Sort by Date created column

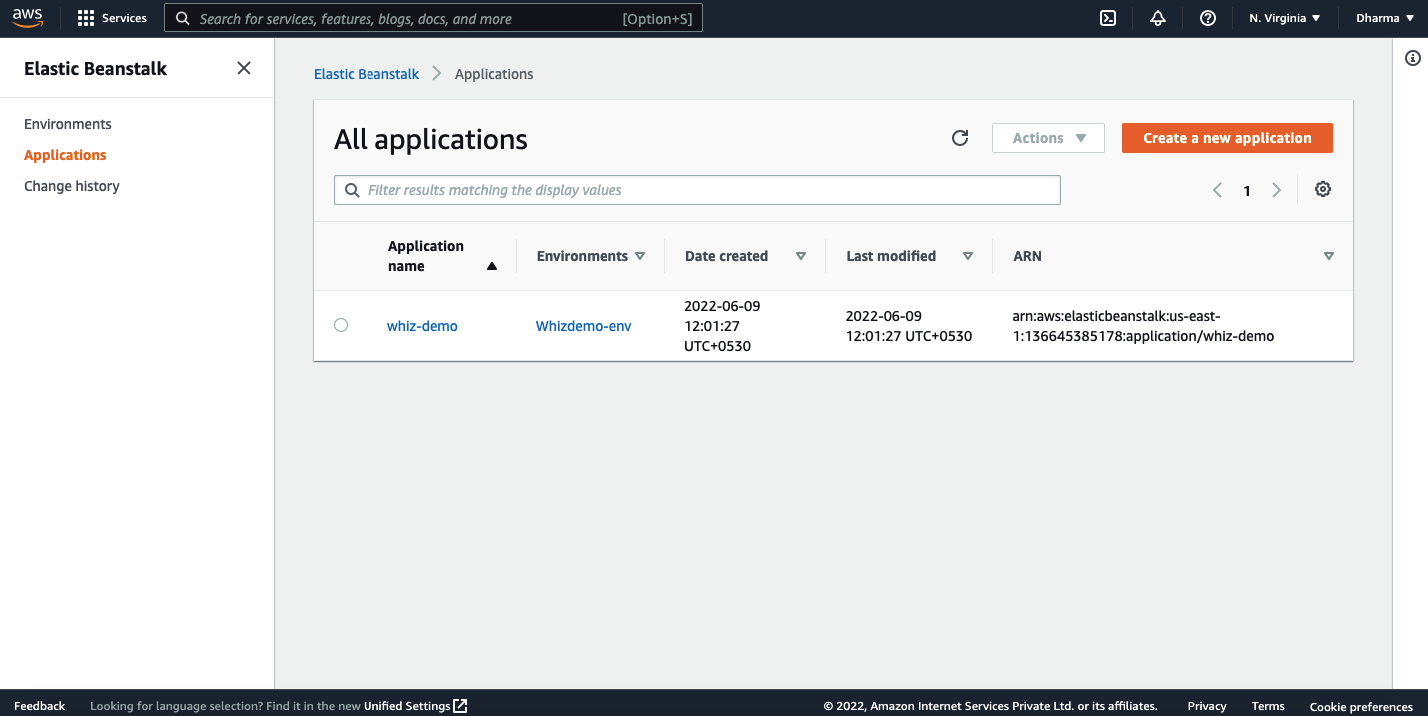[745, 256]
